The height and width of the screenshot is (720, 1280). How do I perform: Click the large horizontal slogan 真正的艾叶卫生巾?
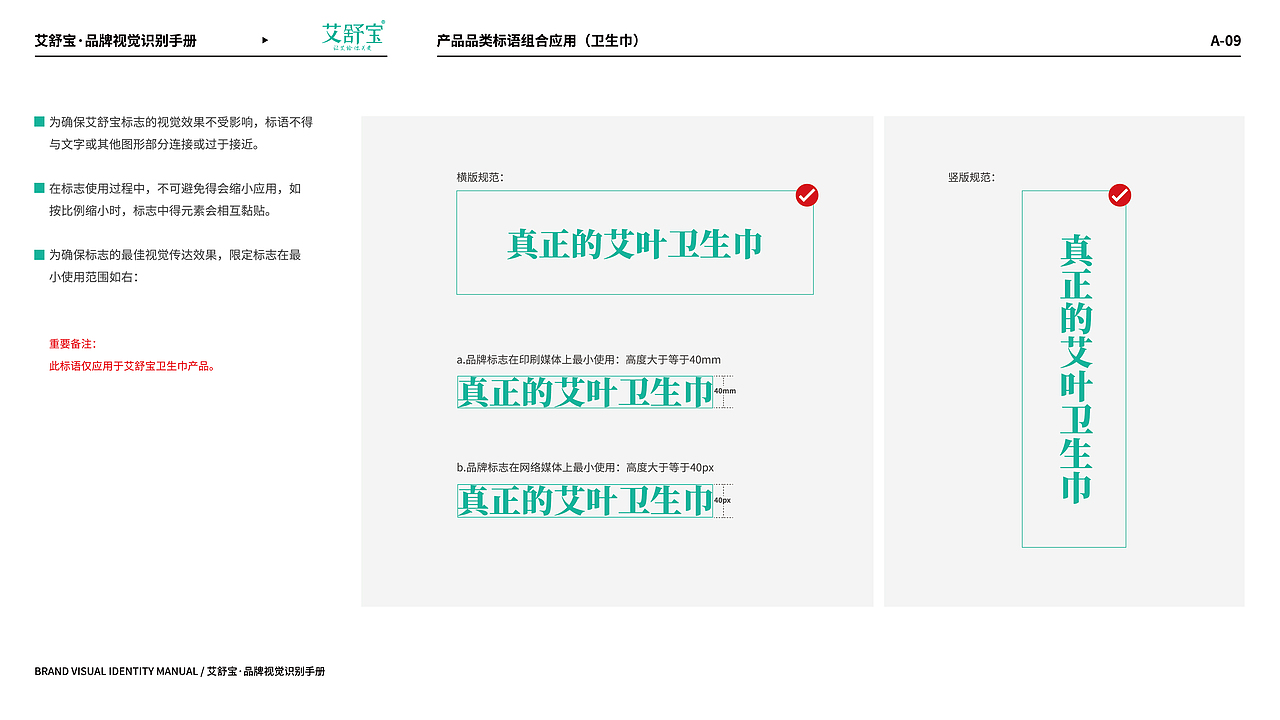635,244
